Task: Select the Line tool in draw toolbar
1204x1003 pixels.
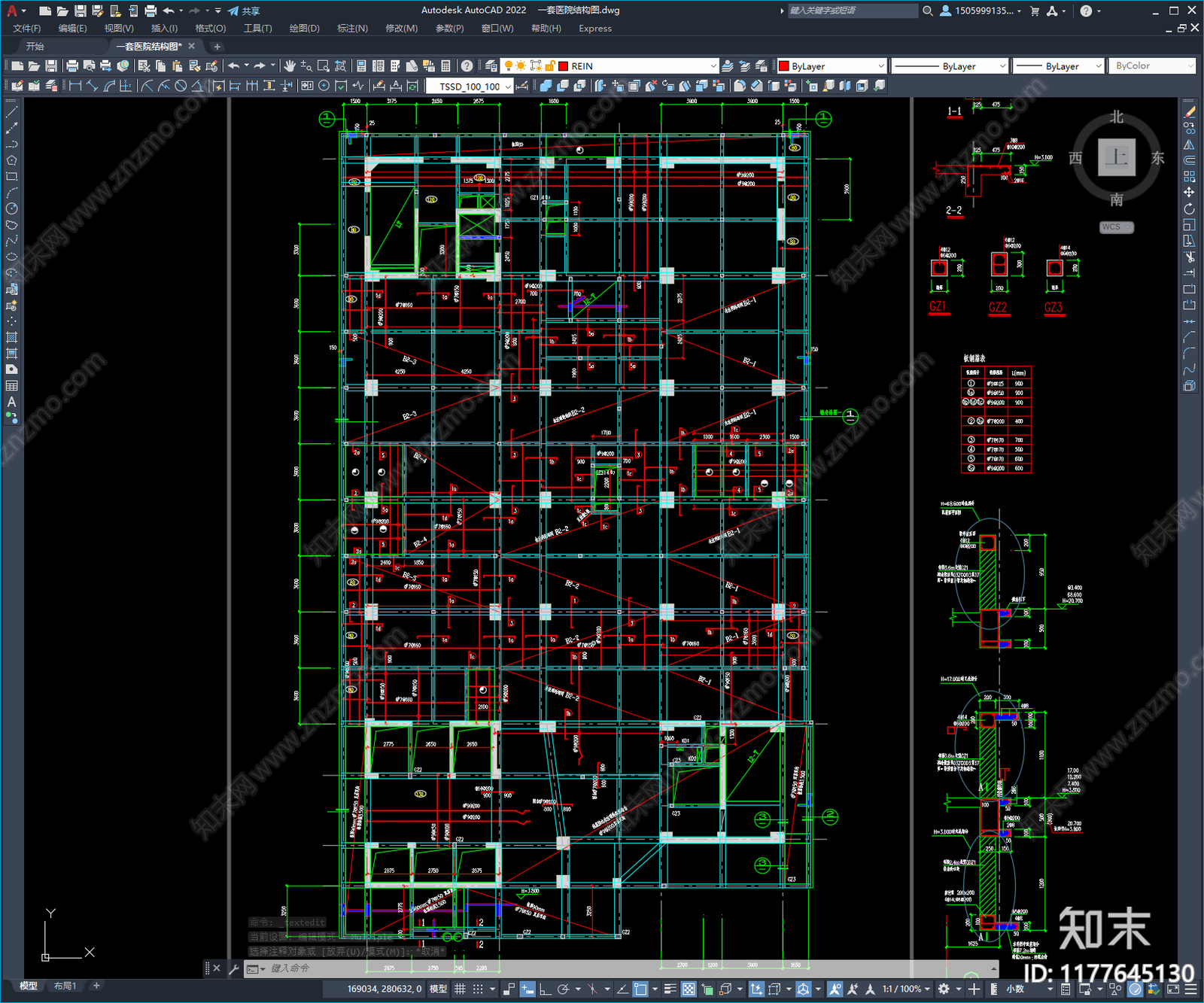Action: tap(11, 111)
